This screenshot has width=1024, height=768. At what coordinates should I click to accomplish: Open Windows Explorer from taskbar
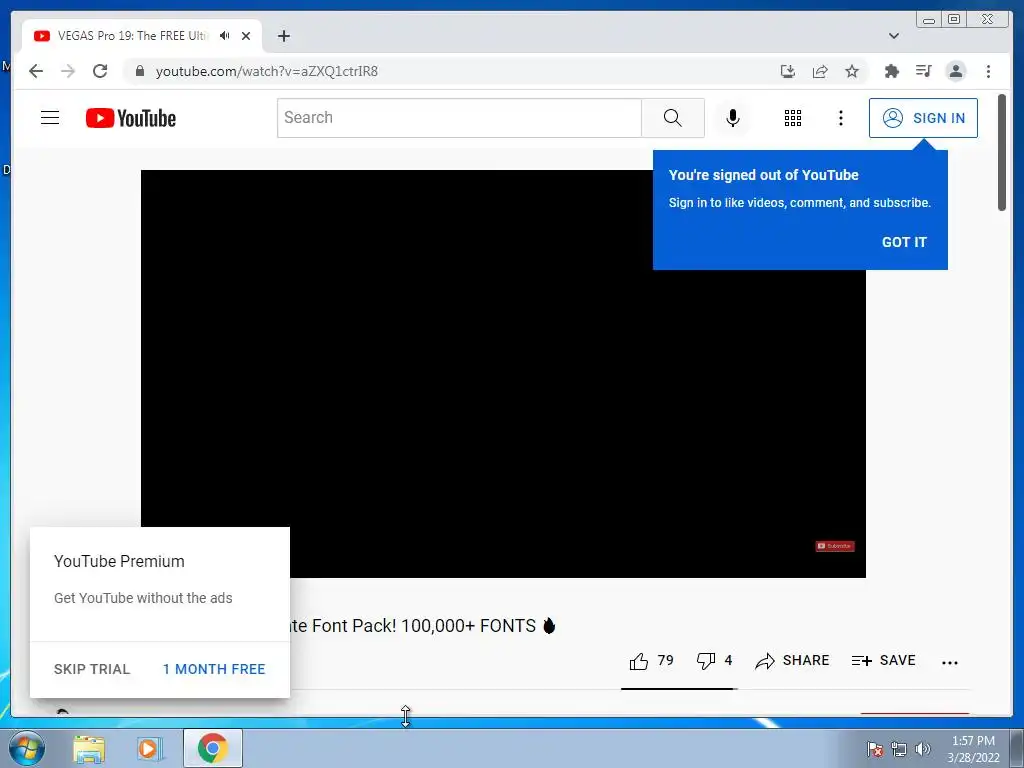(x=89, y=749)
